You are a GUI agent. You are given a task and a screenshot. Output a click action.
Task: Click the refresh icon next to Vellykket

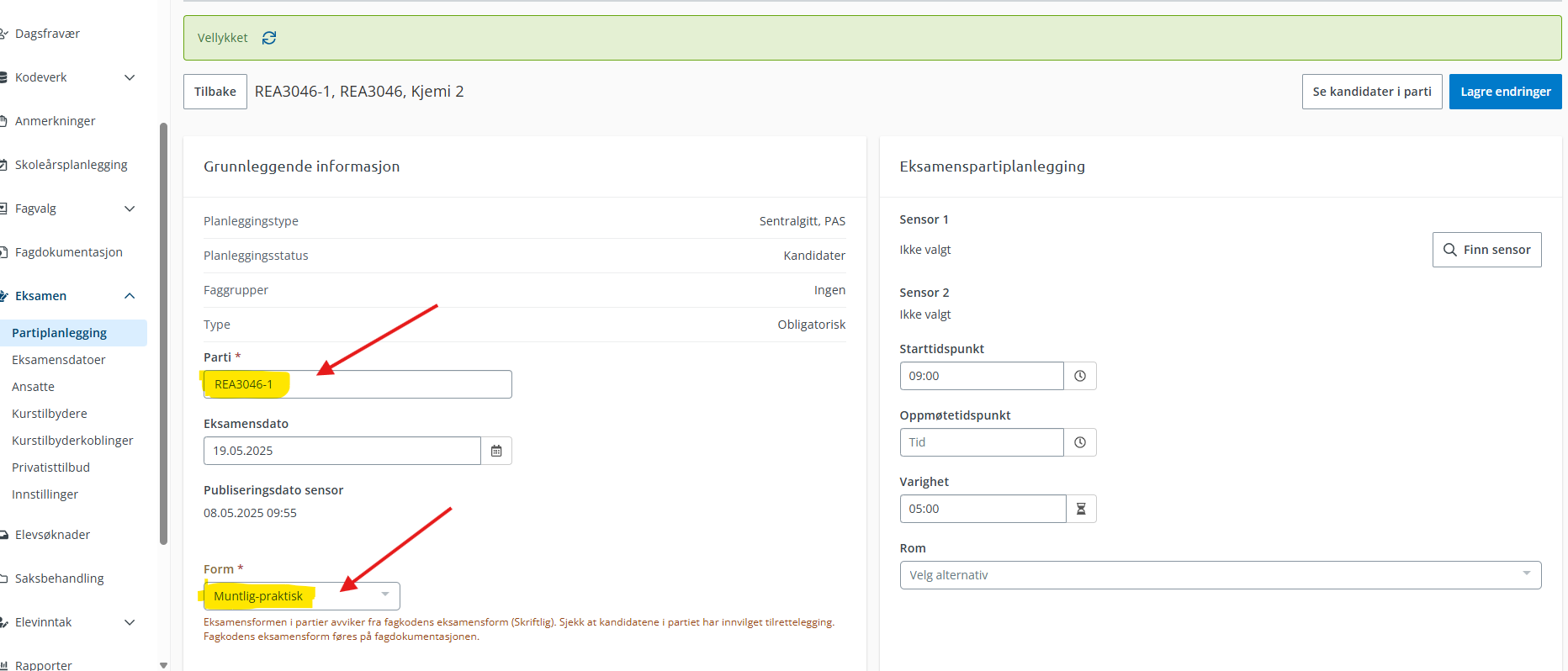(269, 38)
